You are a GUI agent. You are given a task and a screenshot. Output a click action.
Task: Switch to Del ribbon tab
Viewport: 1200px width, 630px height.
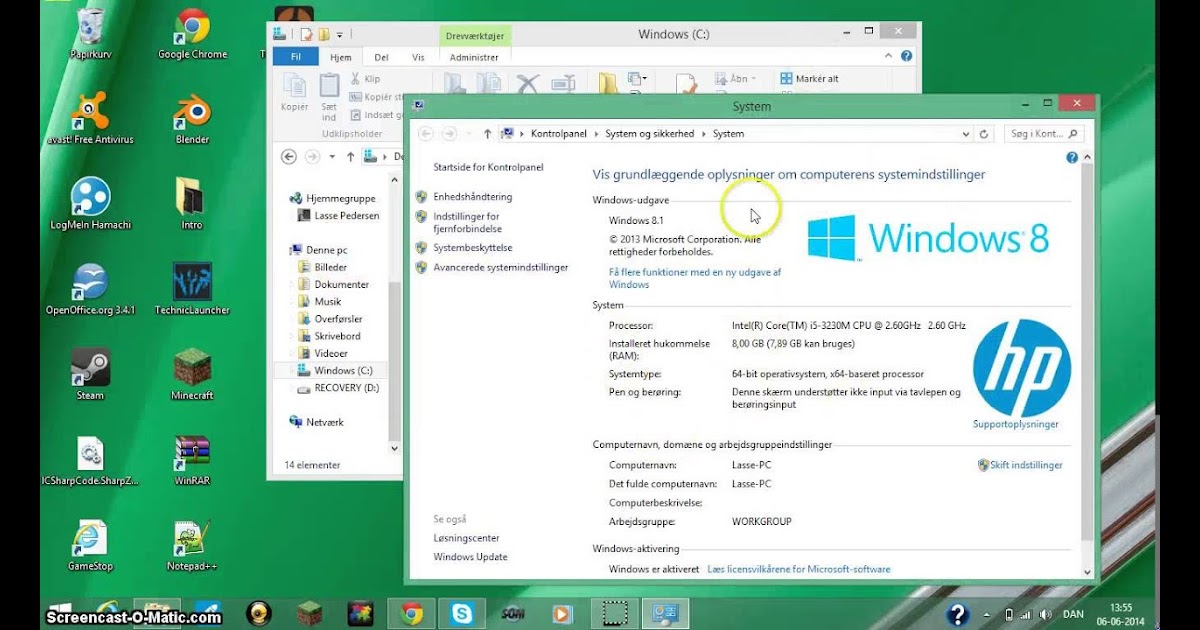coord(381,58)
